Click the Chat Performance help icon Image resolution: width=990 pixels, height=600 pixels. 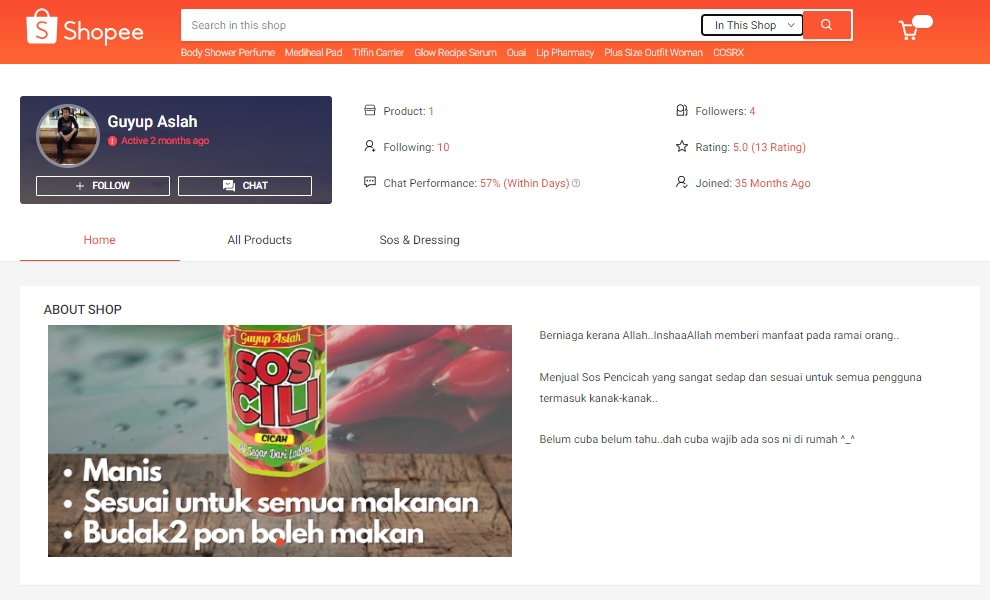tap(576, 184)
